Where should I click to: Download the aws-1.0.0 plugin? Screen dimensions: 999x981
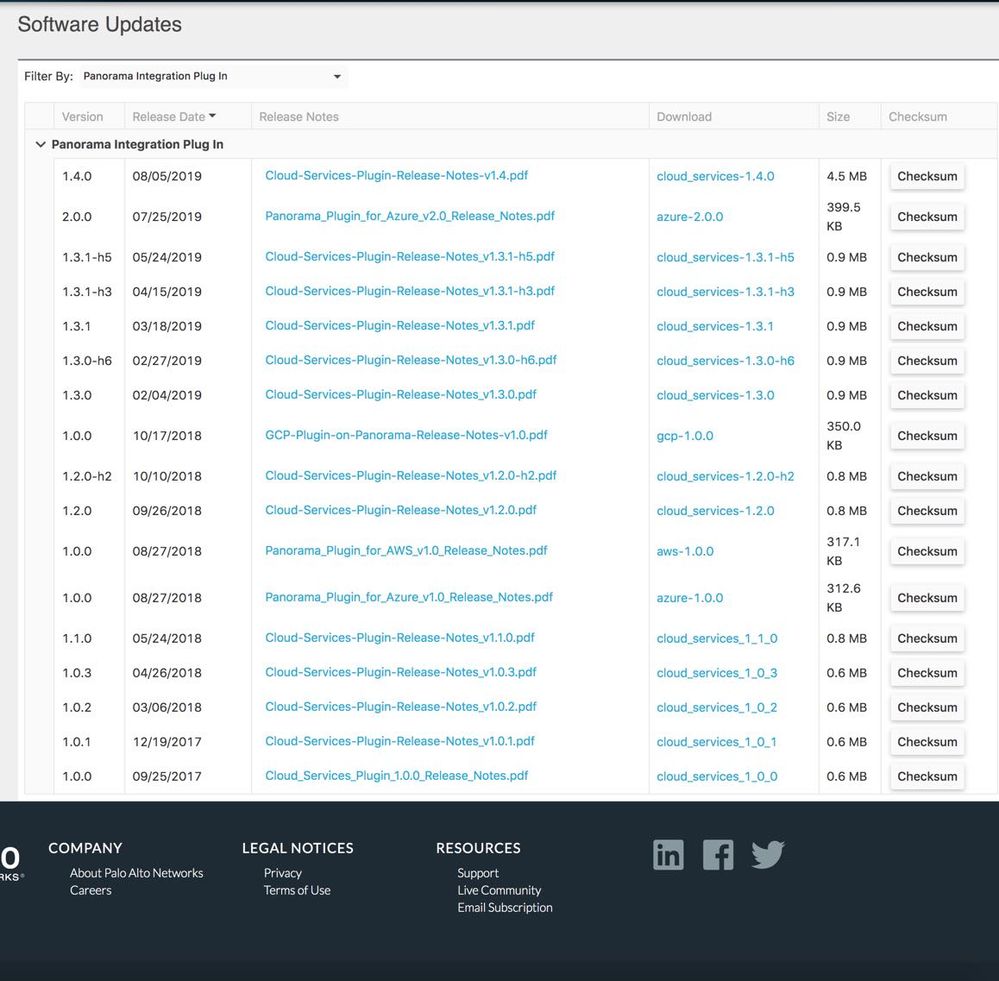pos(685,552)
